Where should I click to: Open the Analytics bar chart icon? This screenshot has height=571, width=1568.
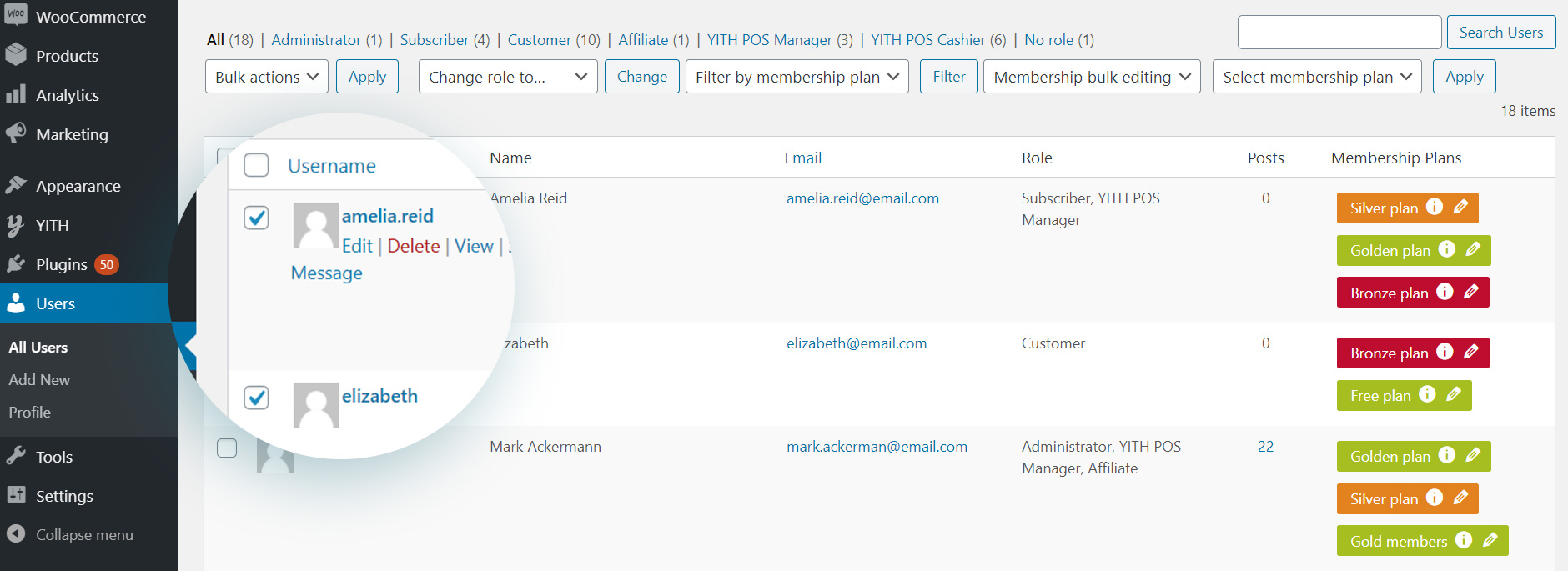(16, 94)
